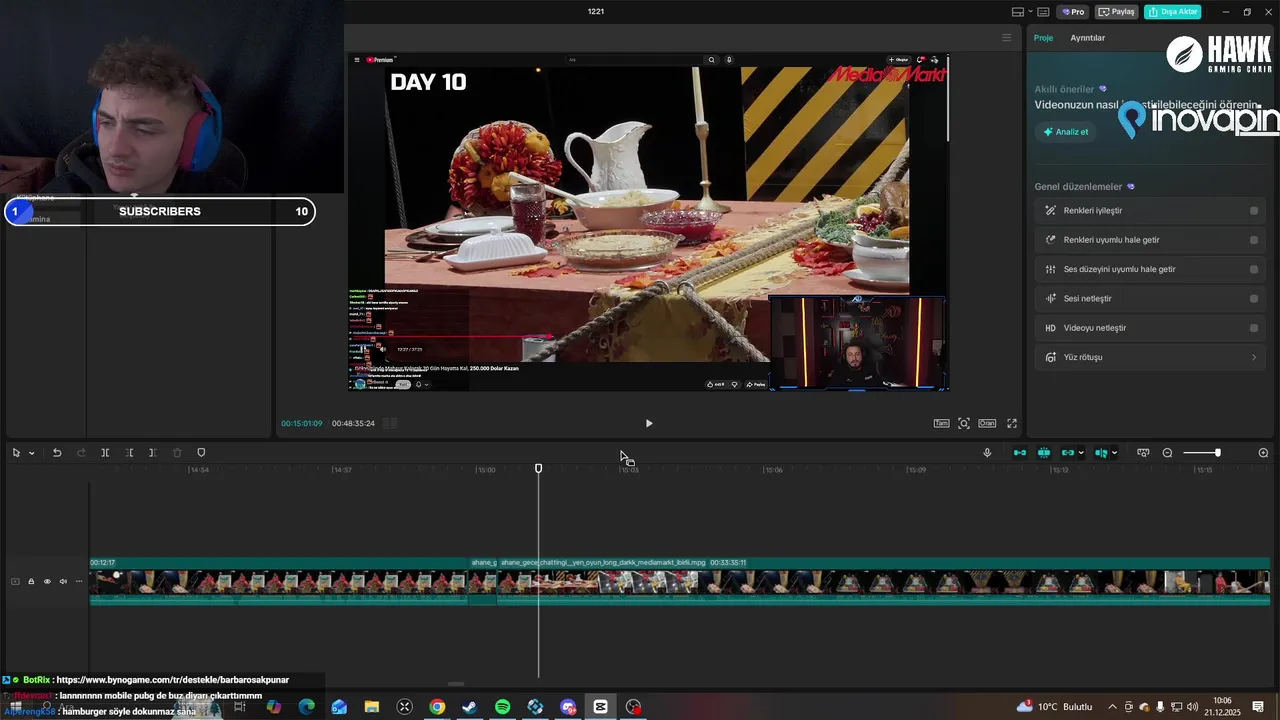Enable the Videoyu netleştir checkbox
Image resolution: width=1280 pixels, height=720 pixels.
[1254, 328]
